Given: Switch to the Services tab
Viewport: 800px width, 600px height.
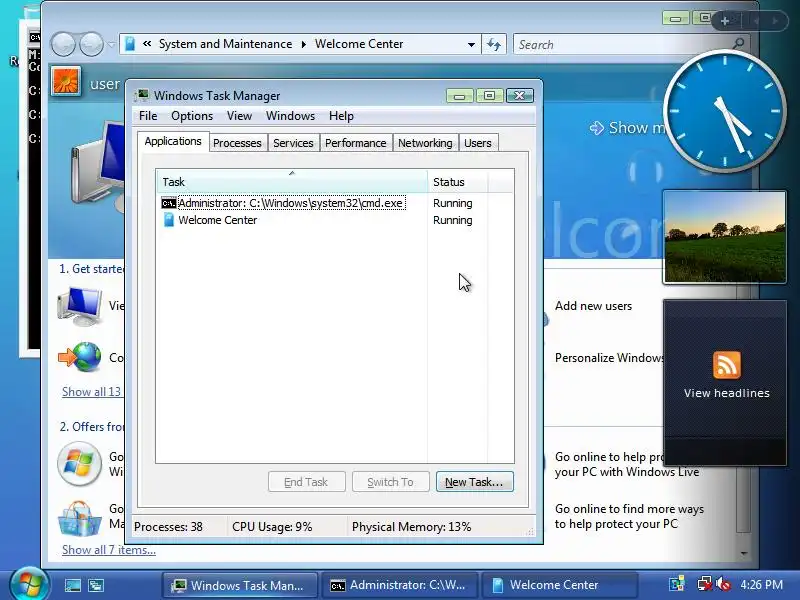Looking at the screenshot, I should click(293, 143).
